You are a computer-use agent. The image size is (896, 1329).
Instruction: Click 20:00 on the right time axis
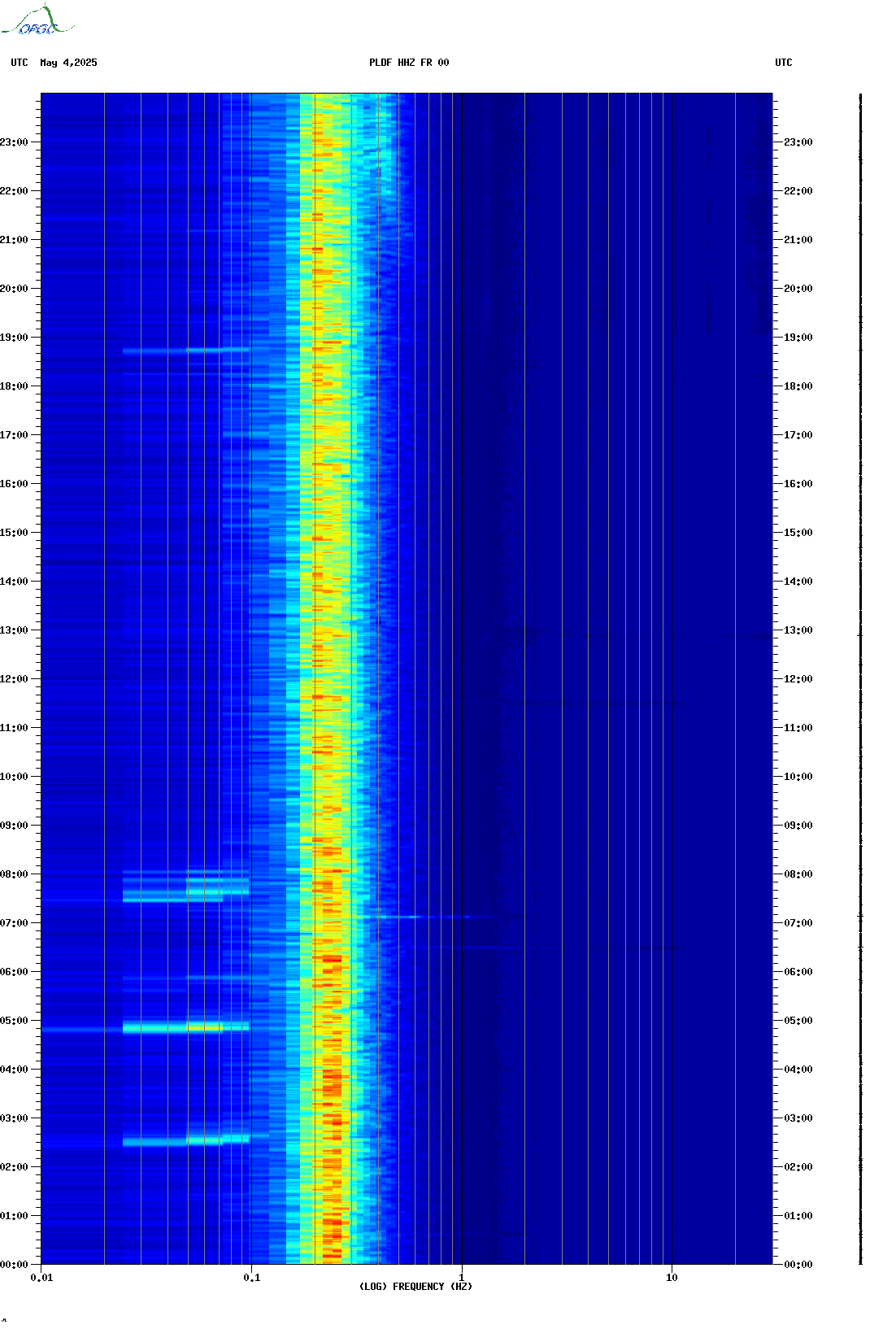point(798,289)
